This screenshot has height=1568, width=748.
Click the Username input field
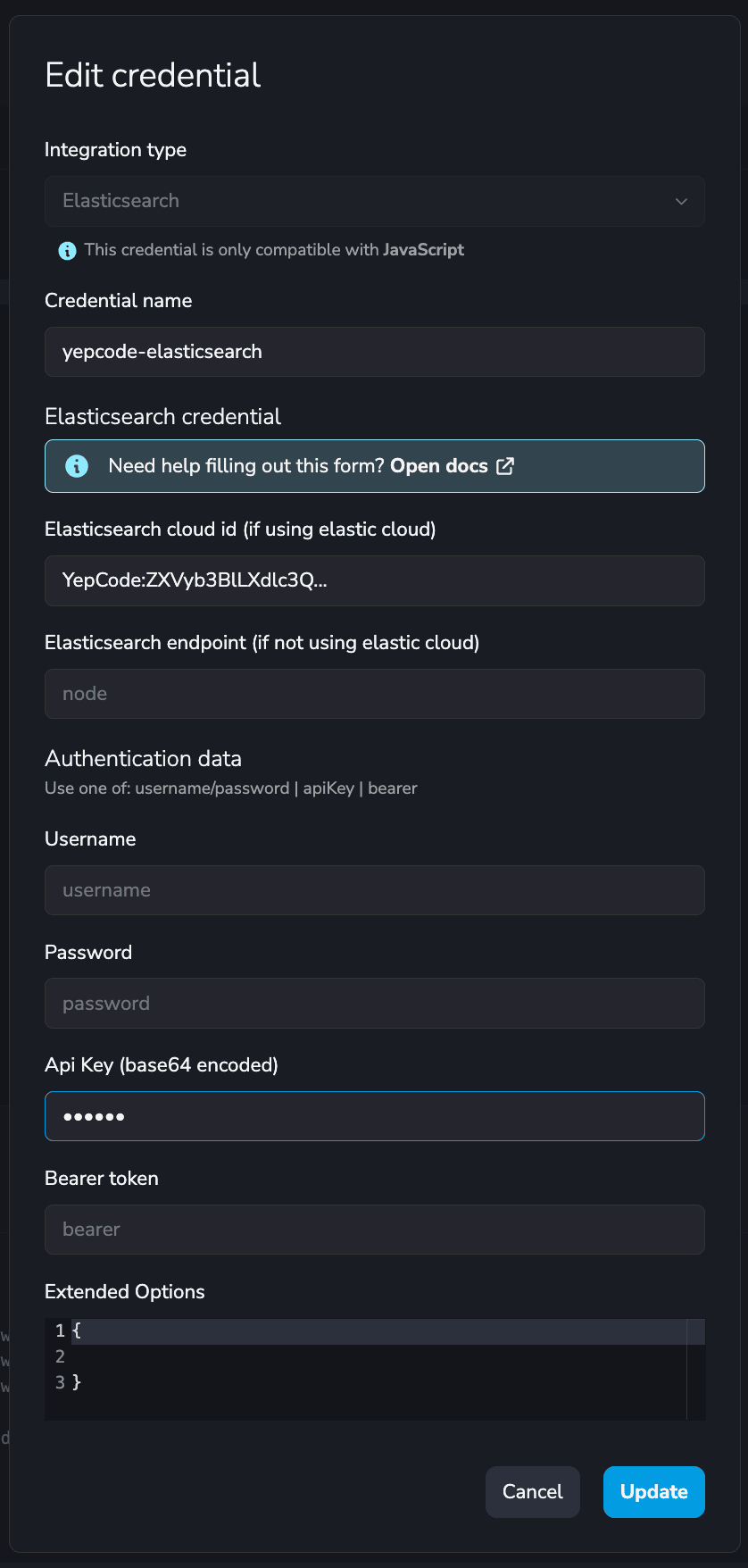tap(375, 890)
